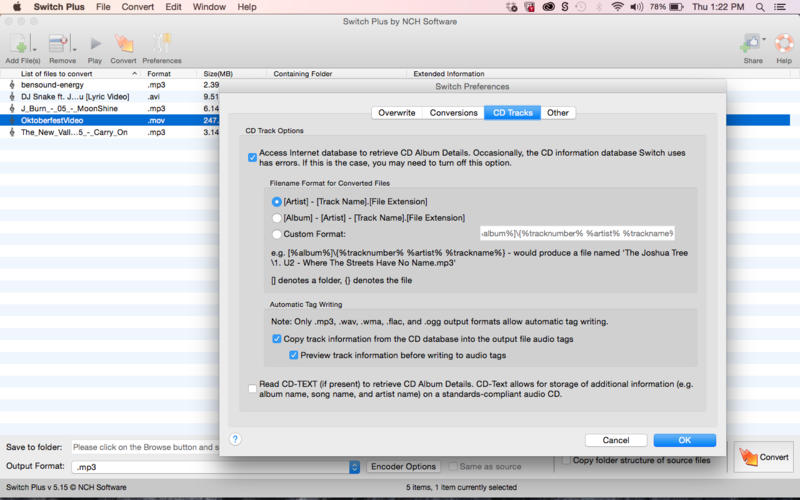Click the note icon beside The_New_Vall Carry_On

click(12, 132)
